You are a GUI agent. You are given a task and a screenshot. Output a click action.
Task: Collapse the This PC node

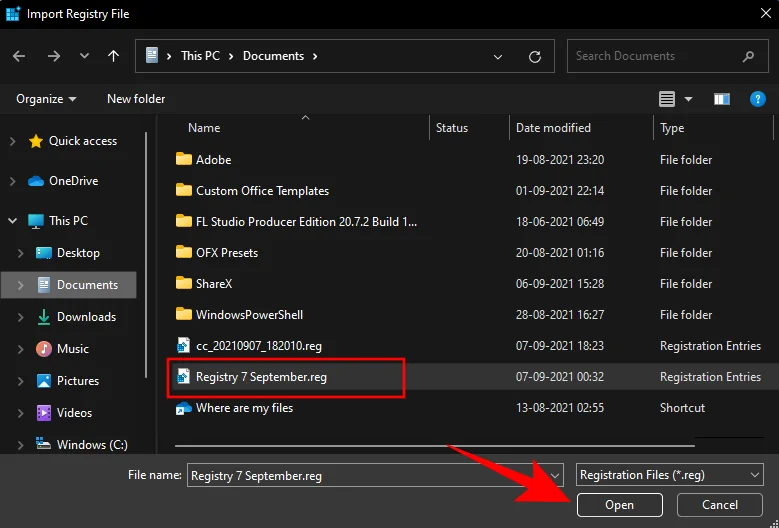(x=12, y=221)
